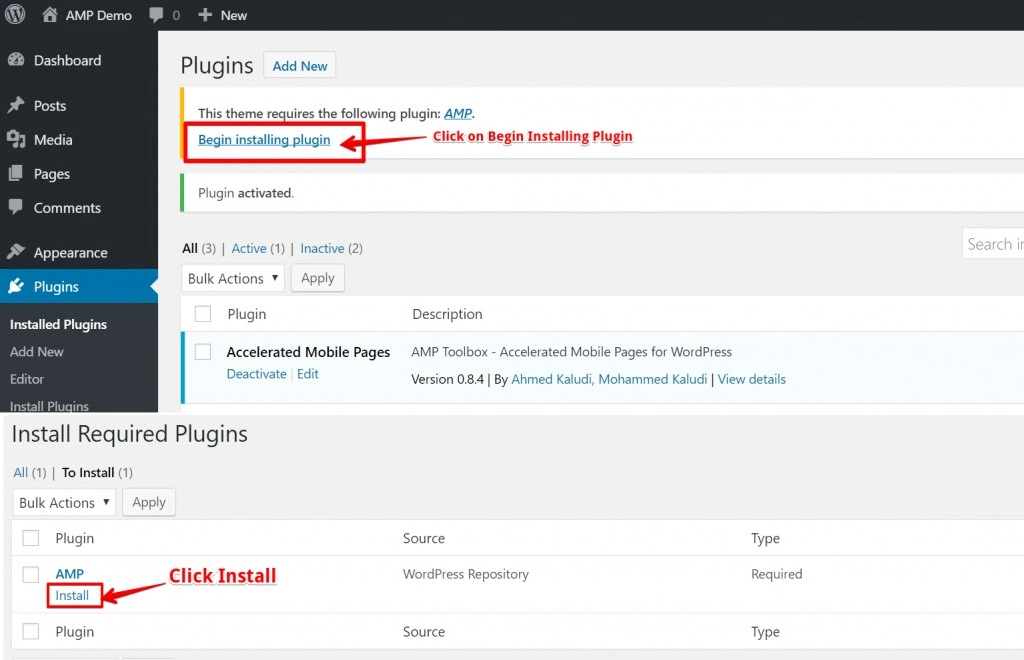Install the required AMP plugin

(x=74, y=595)
